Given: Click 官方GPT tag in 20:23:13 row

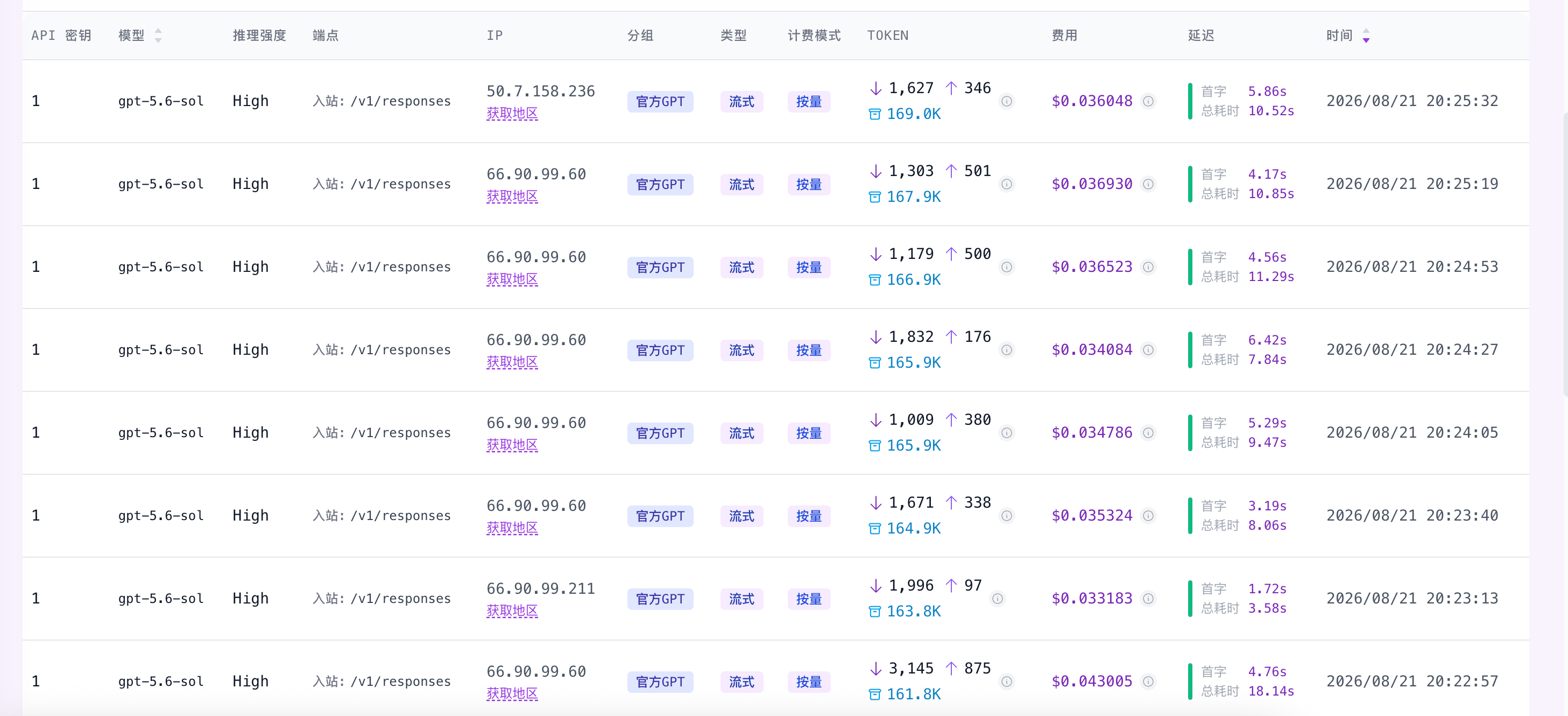Looking at the screenshot, I should point(660,598).
